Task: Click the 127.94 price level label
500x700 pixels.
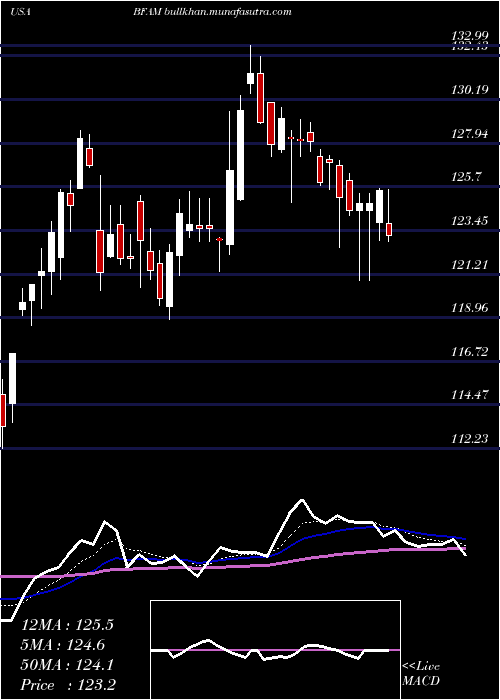Action: pyautogui.click(x=470, y=133)
